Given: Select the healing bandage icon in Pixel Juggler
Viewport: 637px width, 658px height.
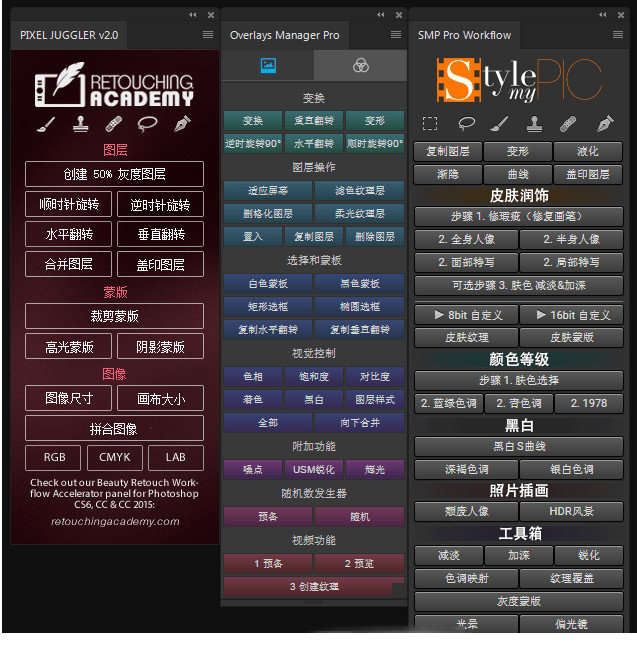Looking at the screenshot, I should pos(114,124).
